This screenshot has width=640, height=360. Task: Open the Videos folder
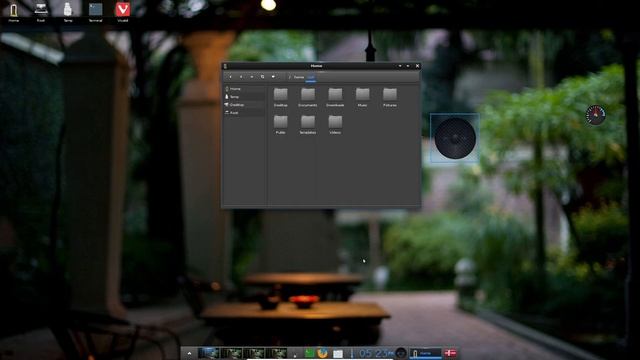click(x=335, y=124)
